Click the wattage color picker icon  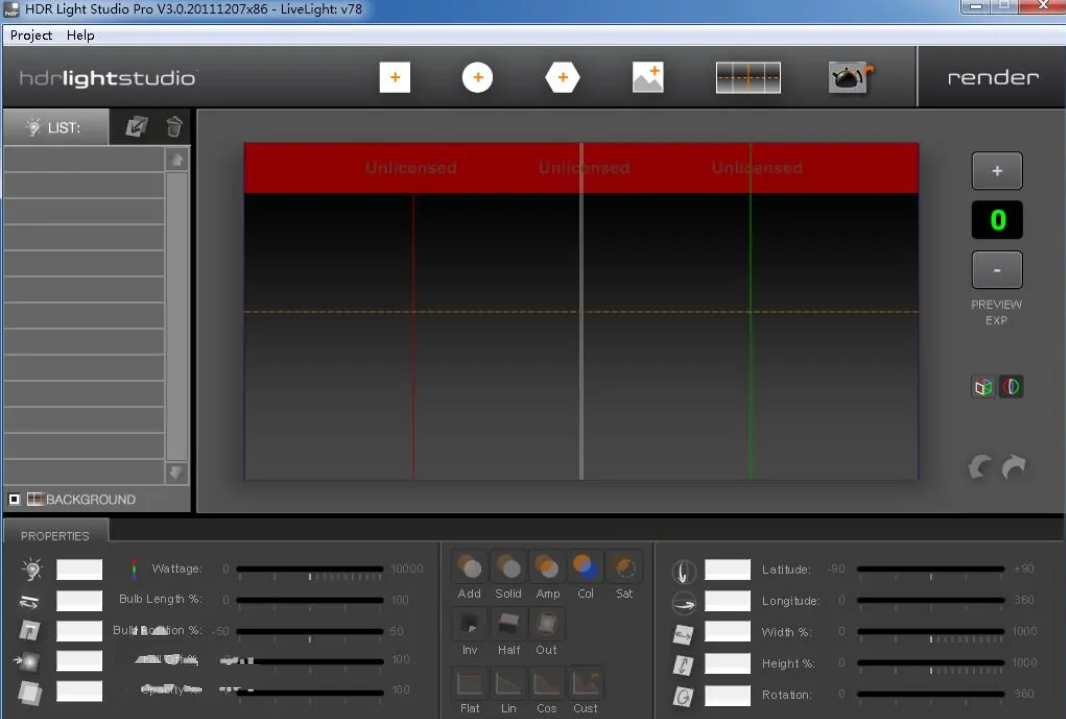134,569
